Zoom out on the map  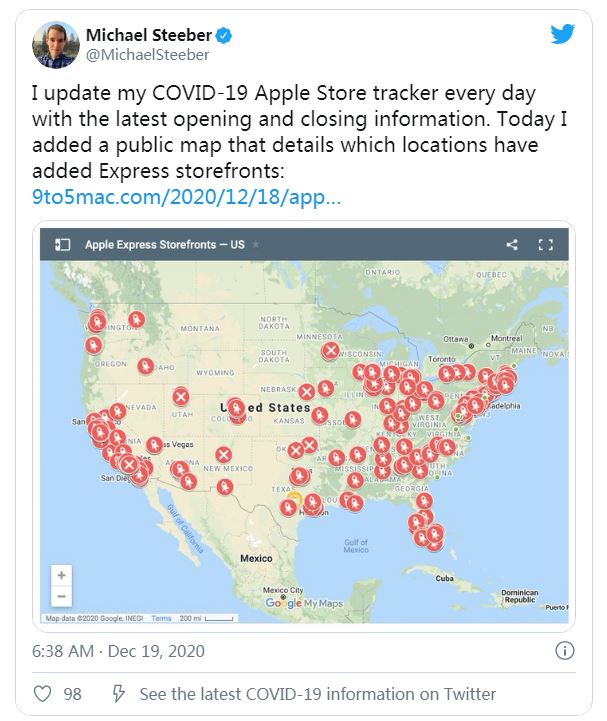click(62, 596)
